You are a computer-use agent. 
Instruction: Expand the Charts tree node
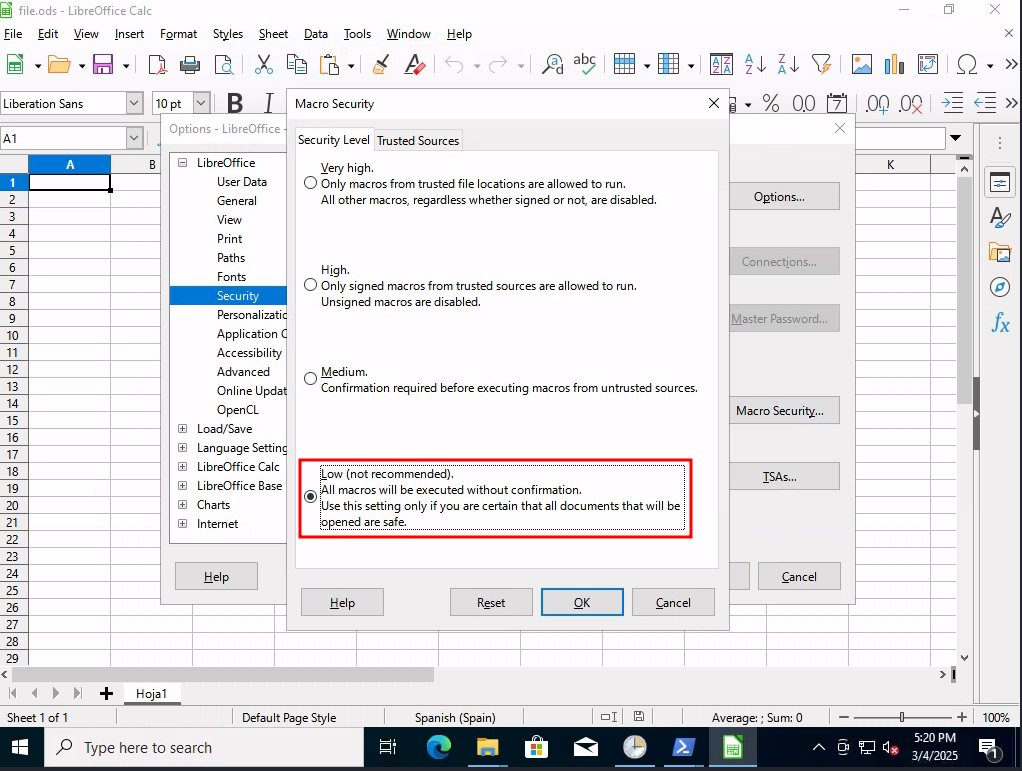point(182,504)
